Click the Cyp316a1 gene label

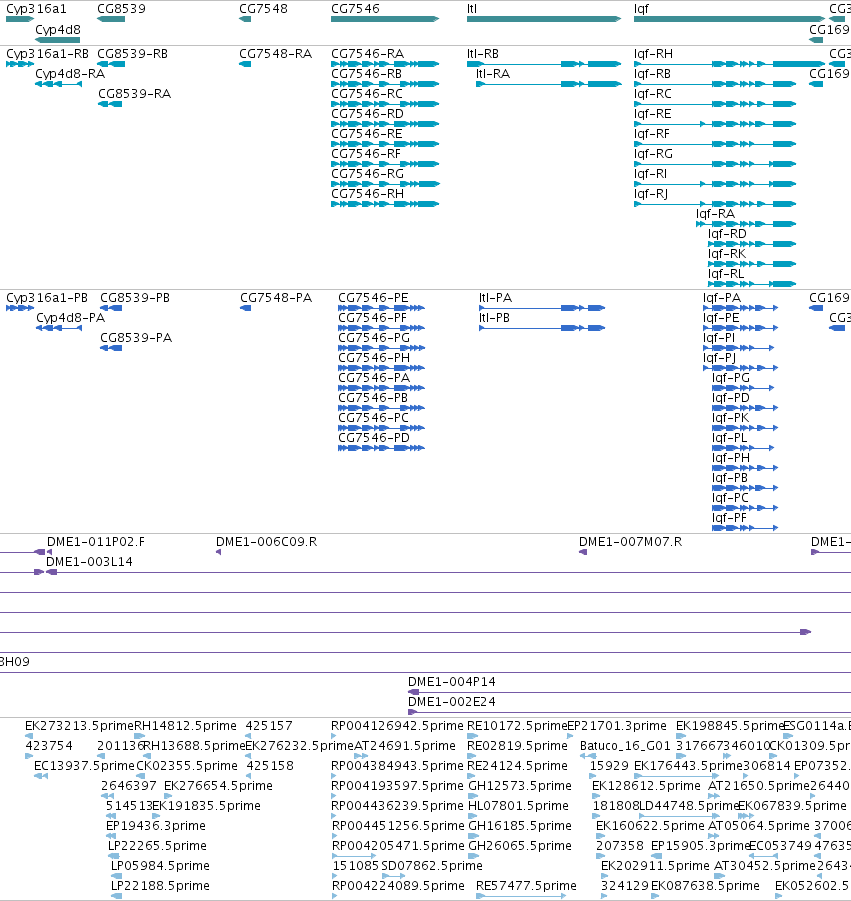click(x=36, y=9)
